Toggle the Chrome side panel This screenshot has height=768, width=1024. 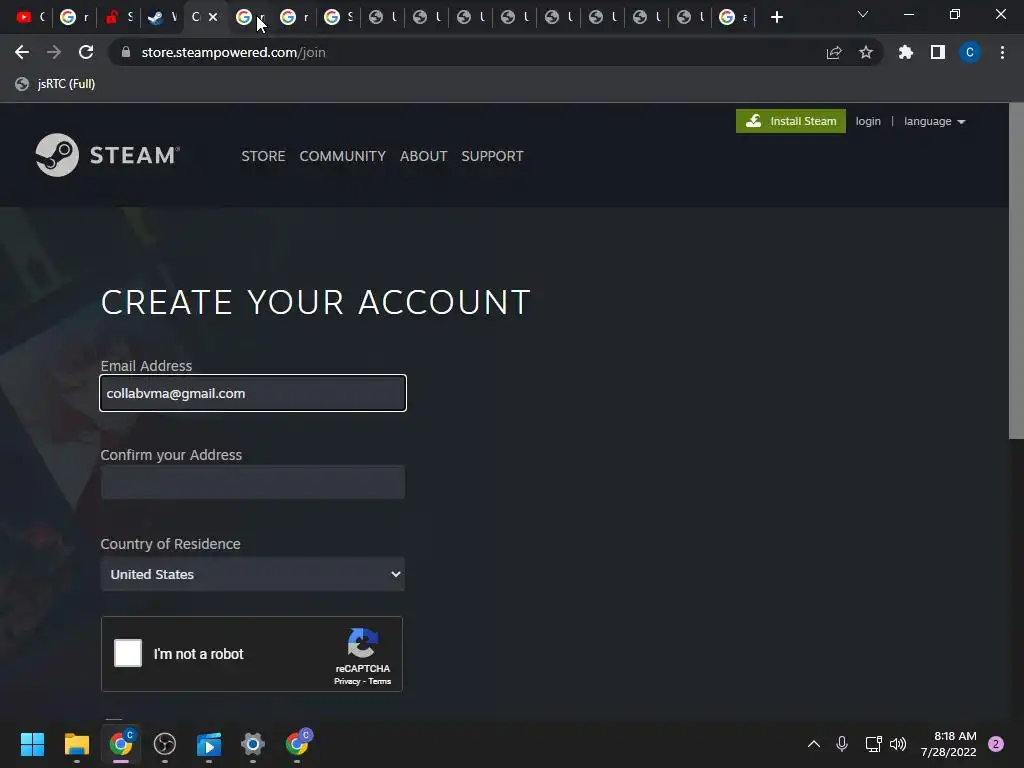click(x=938, y=52)
